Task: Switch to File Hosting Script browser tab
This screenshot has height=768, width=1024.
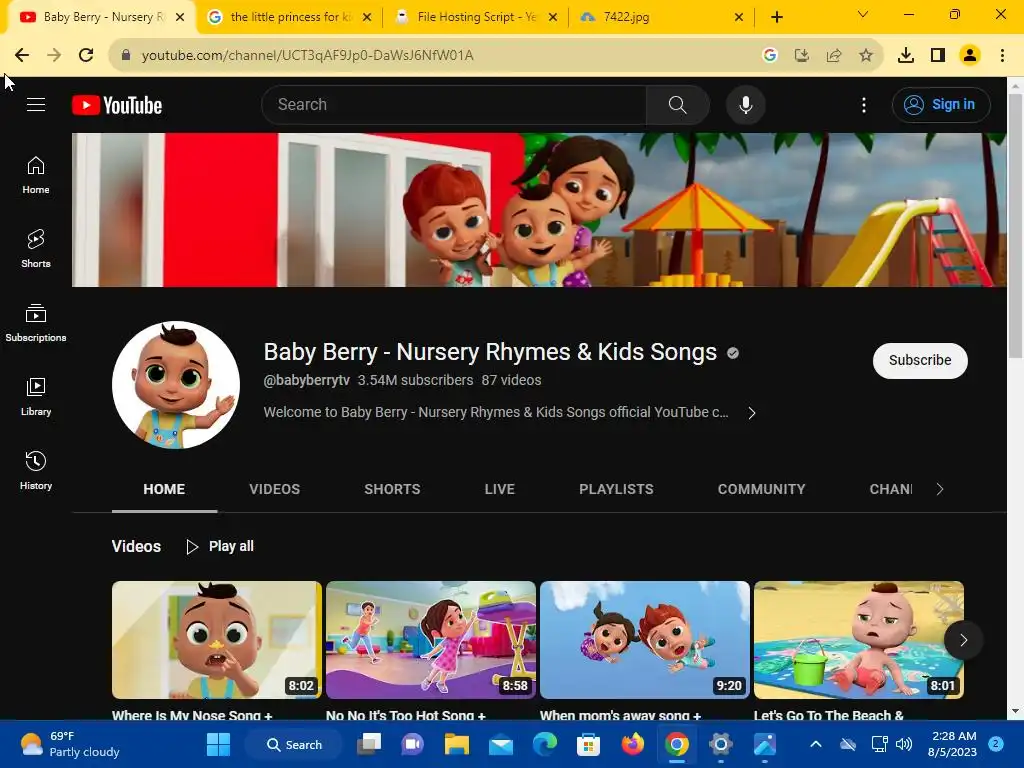Action: [475, 18]
